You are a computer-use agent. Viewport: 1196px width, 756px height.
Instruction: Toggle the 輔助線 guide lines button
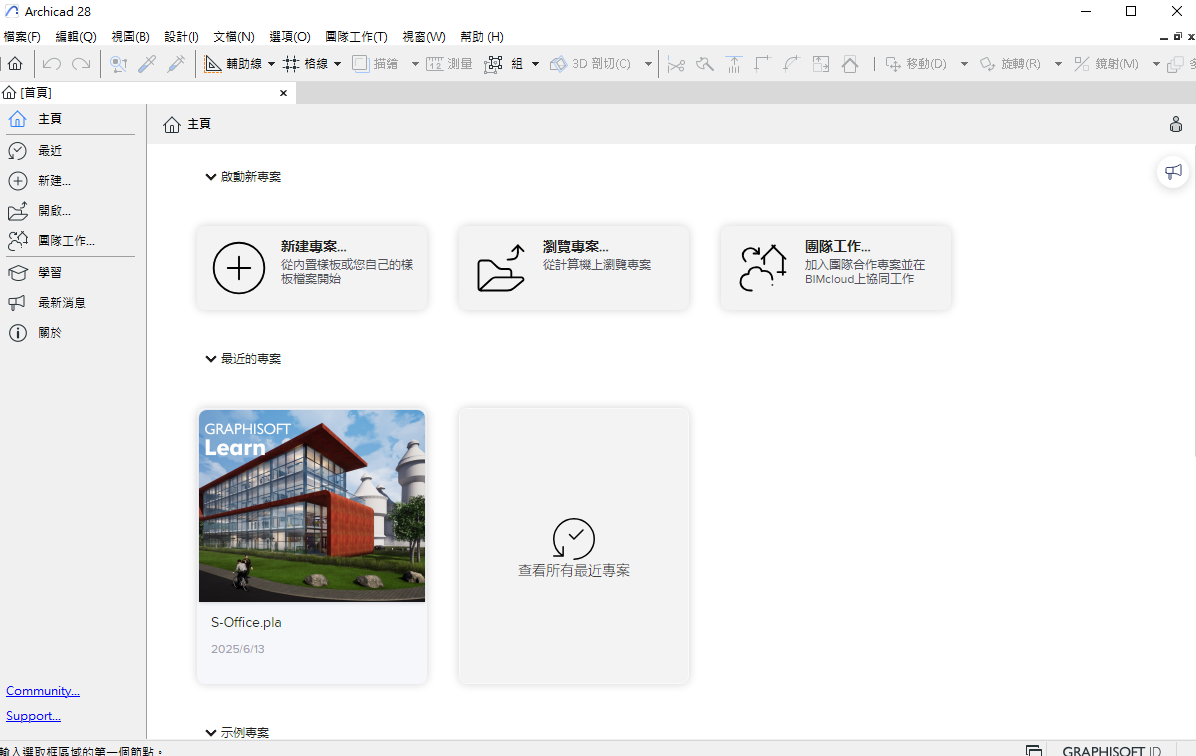[x=233, y=64]
